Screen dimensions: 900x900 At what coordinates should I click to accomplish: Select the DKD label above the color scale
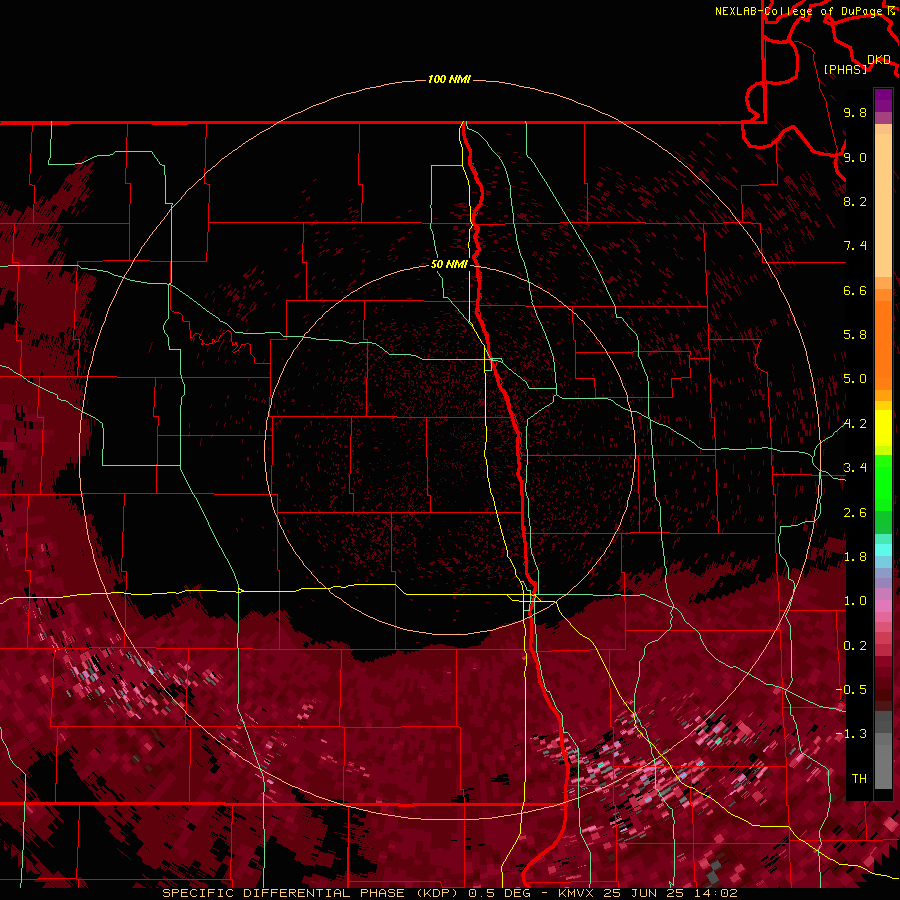click(x=879, y=59)
